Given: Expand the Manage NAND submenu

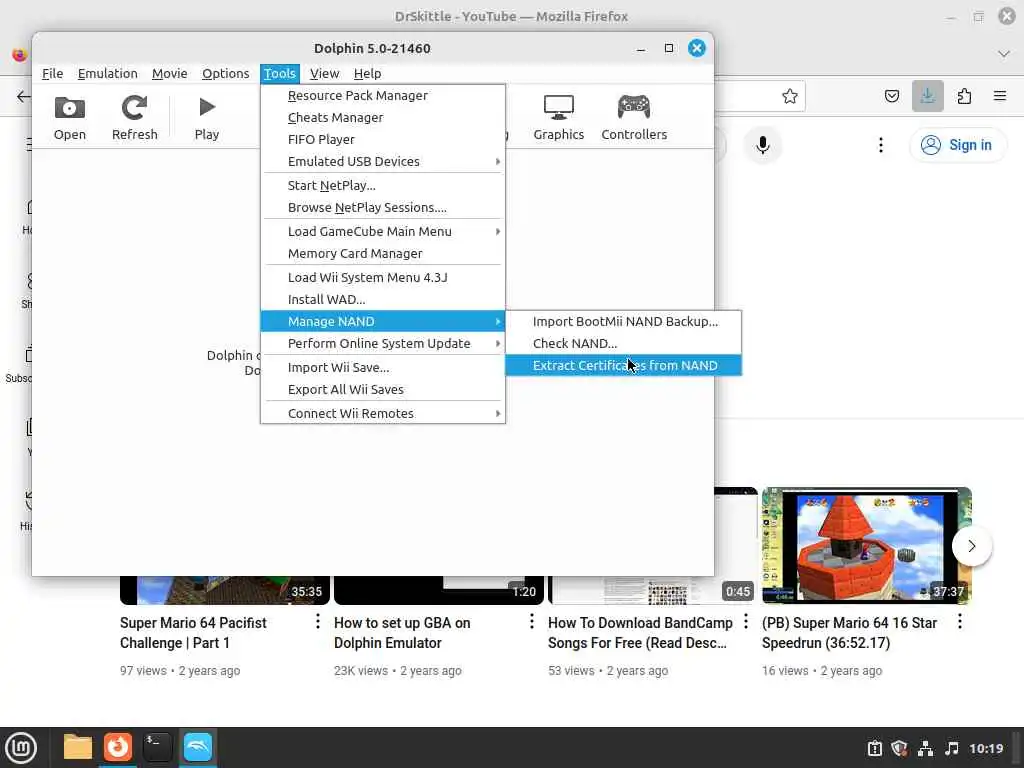Looking at the screenshot, I should click(383, 321).
